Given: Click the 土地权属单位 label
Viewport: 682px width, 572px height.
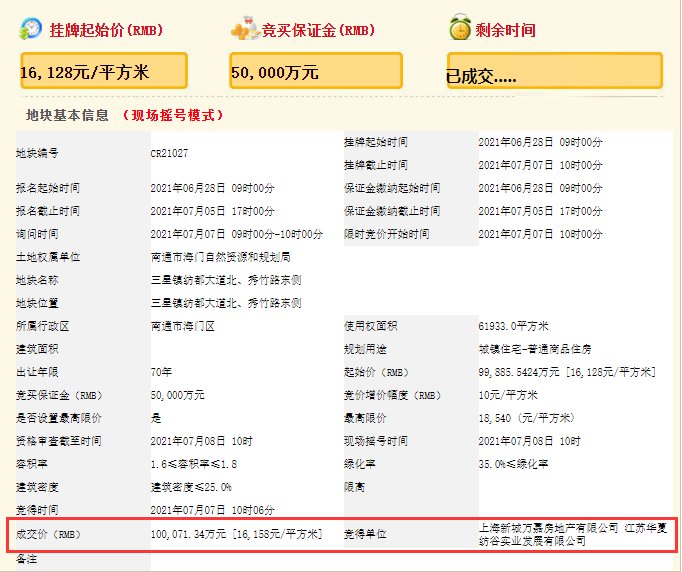Looking at the screenshot, I should (x=48, y=257).
